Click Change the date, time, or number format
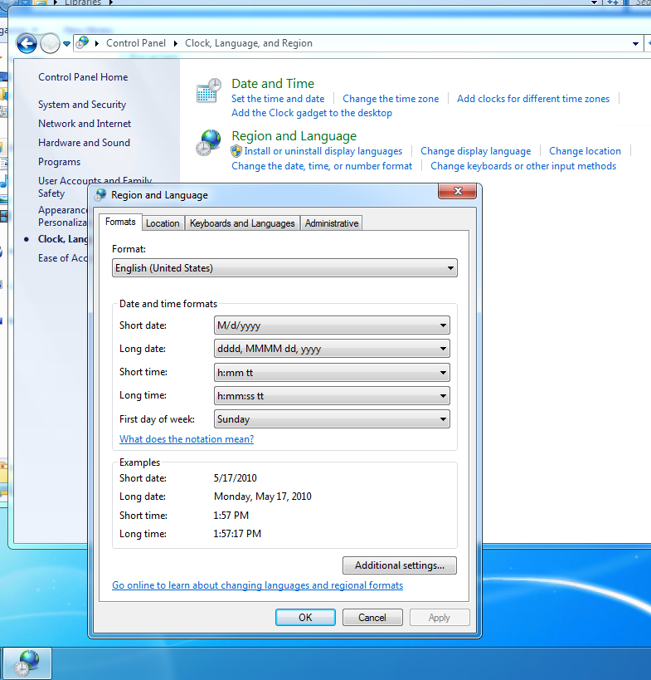This screenshot has width=651, height=680. point(322,166)
